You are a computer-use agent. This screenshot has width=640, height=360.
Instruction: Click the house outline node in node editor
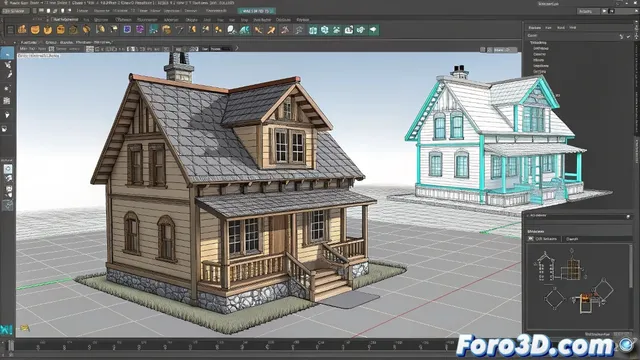546,265
